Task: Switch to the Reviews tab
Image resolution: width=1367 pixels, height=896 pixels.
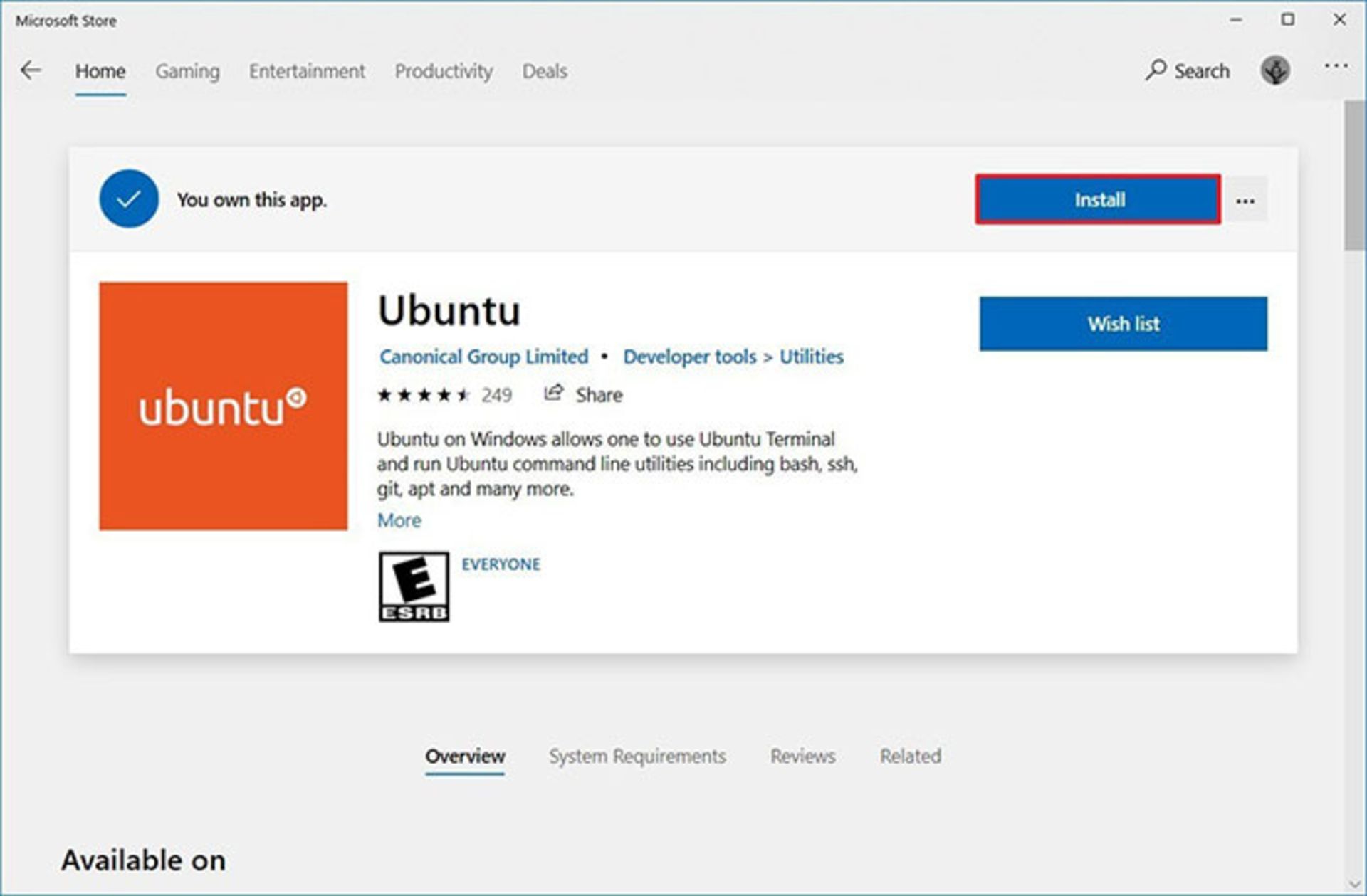Action: click(802, 756)
